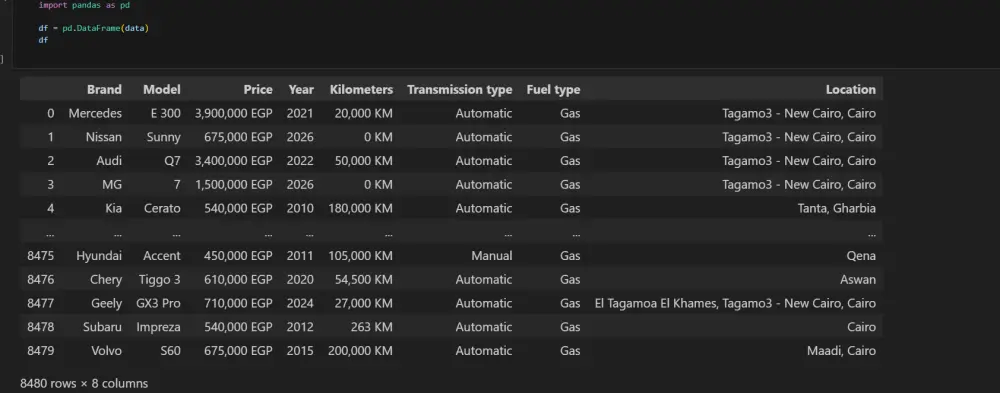Click the E 300 model cell
The width and height of the screenshot is (1000, 393).
[166, 114]
